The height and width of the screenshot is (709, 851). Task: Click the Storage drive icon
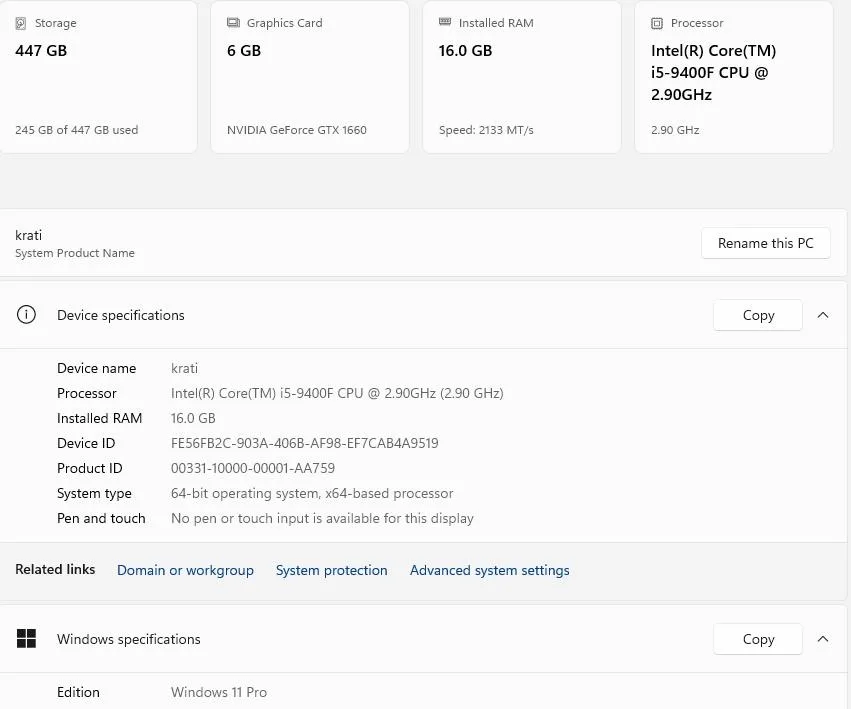point(21,23)
